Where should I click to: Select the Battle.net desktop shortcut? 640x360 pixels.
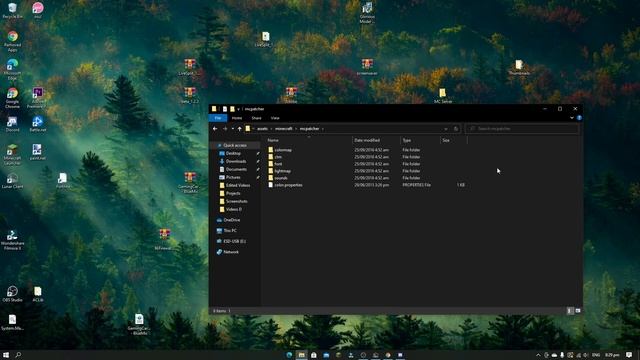pos(38,124)
